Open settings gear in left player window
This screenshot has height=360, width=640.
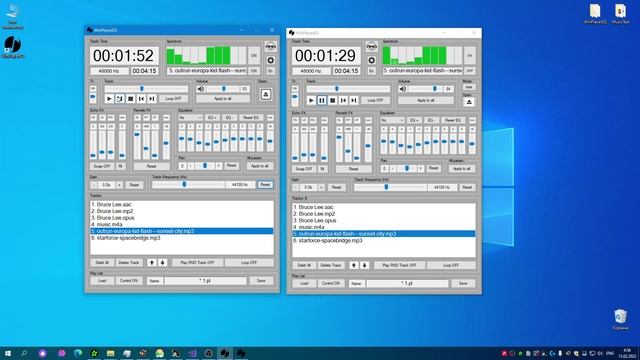pos(271,60)
